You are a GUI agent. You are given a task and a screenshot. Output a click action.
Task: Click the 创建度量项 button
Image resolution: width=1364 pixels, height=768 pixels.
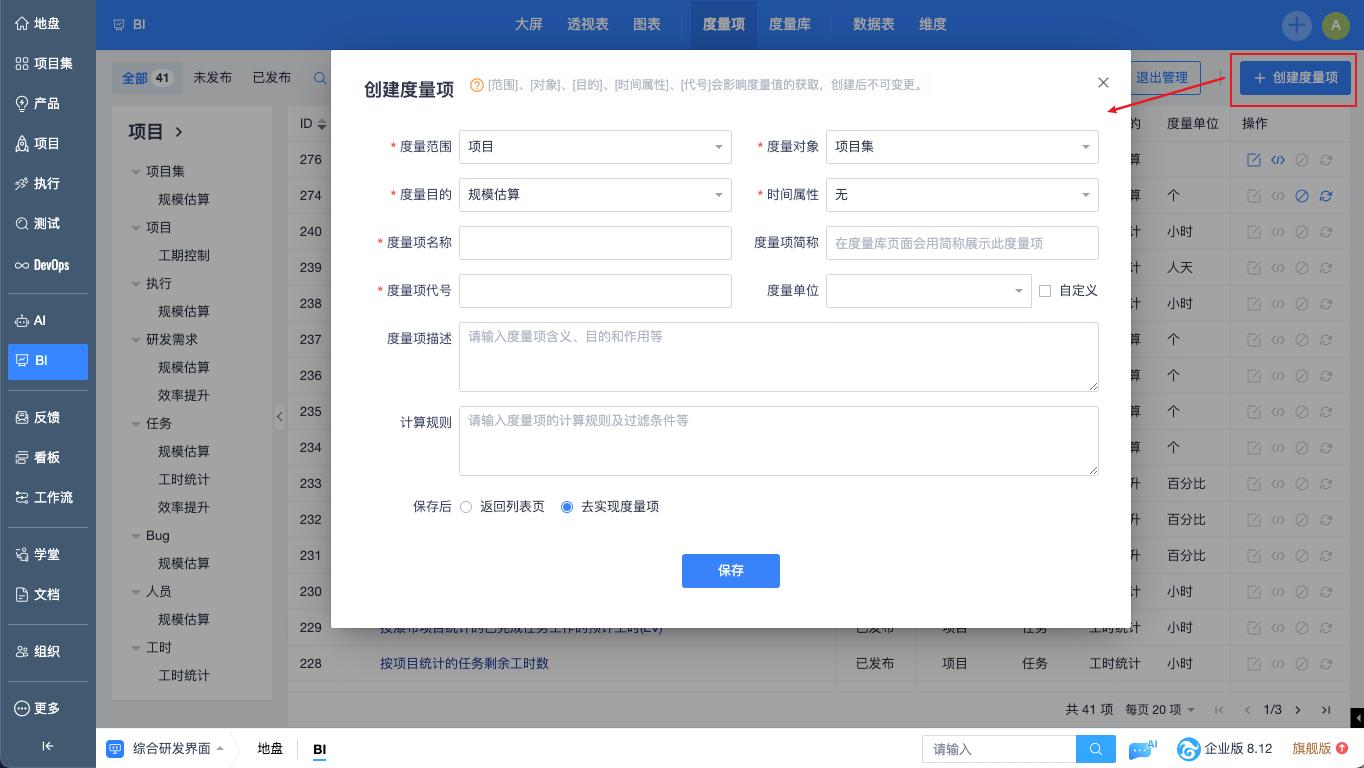tap(1295, 78)
